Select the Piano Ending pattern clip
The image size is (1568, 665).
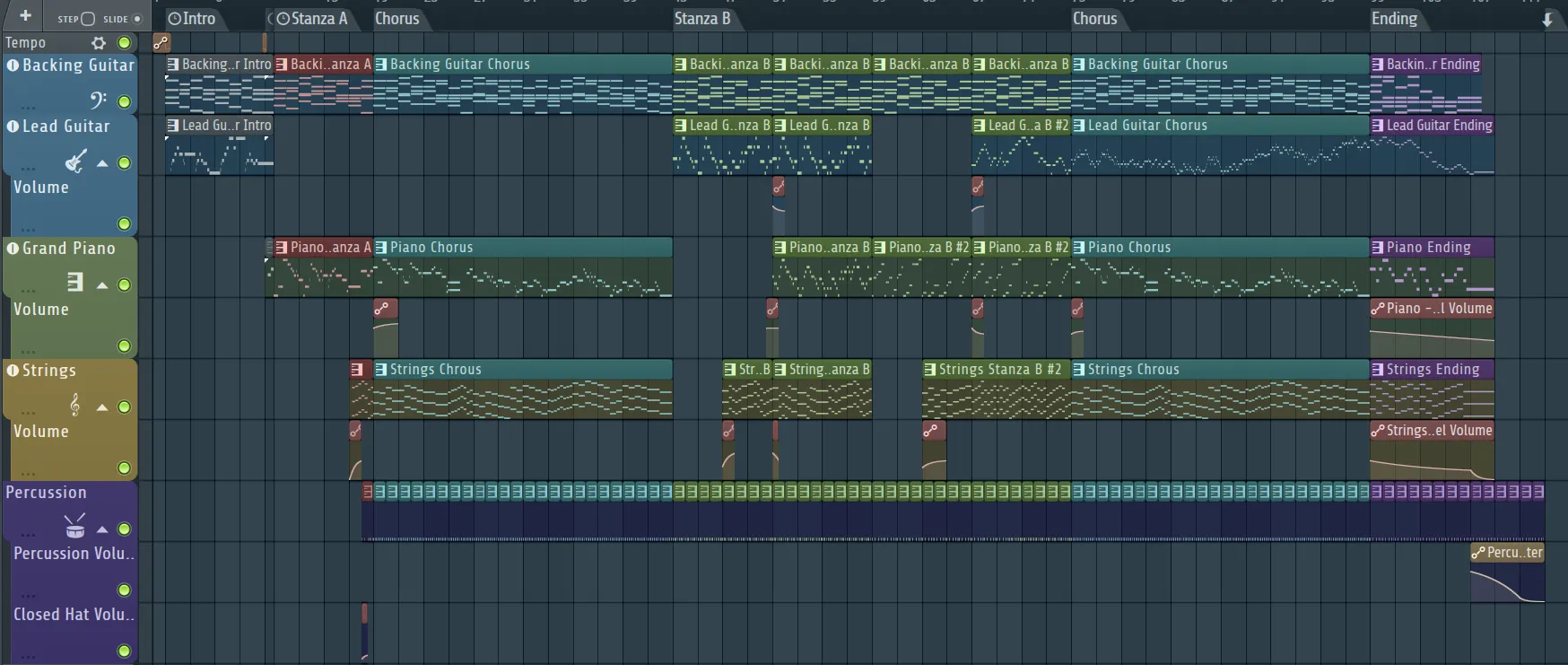pos(1429,248)
